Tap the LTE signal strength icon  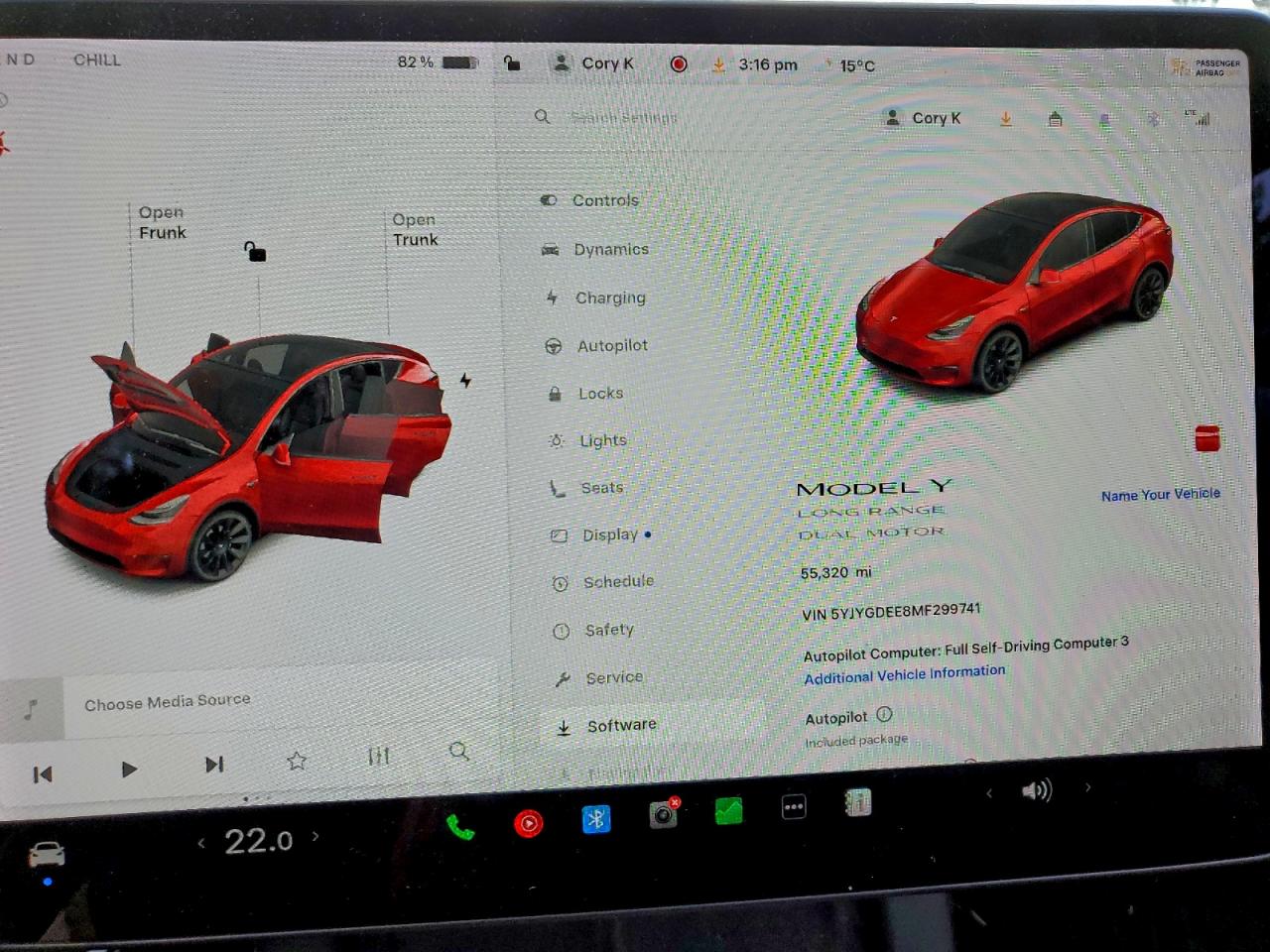(x=1199, y=118)
